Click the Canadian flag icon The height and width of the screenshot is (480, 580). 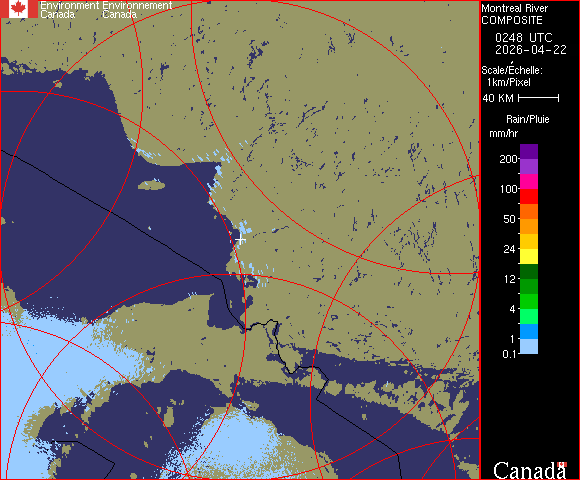(18, 9)
